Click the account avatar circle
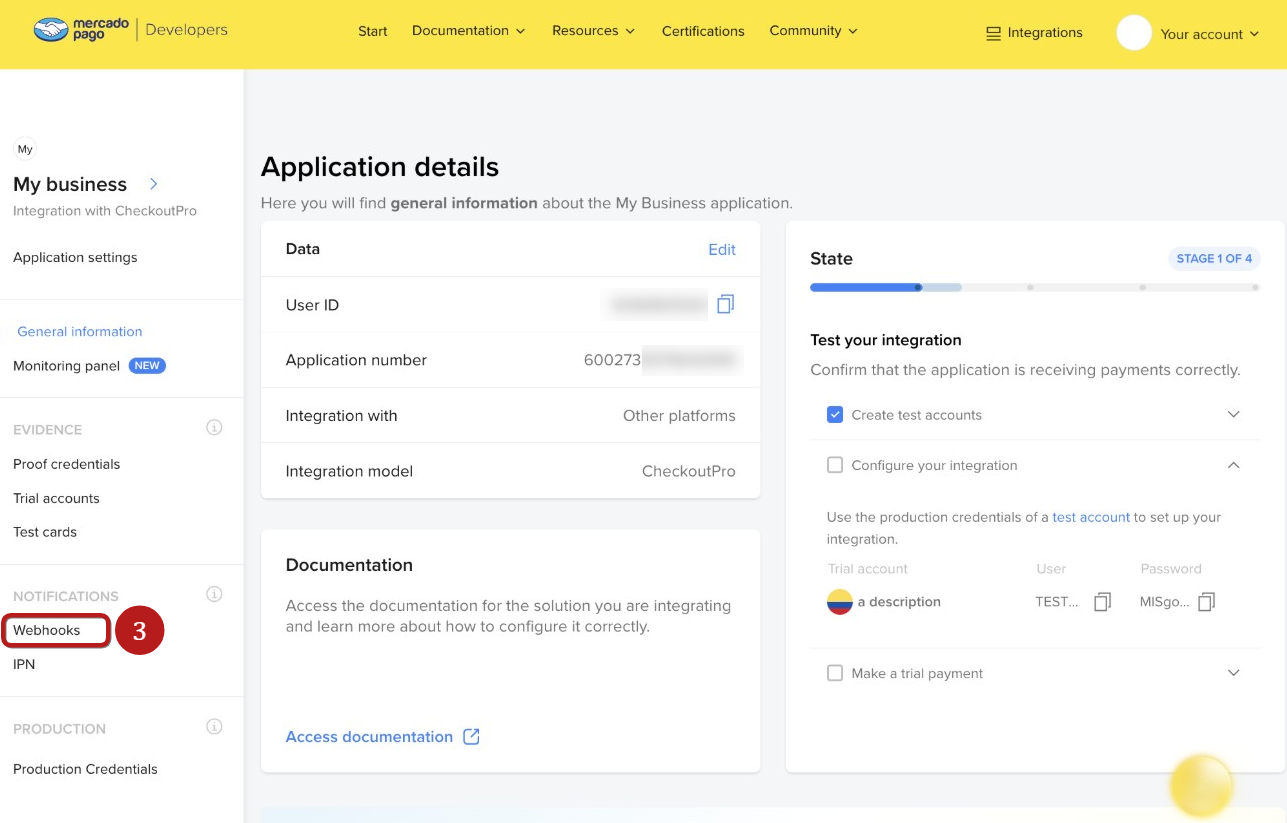 point(1134,33)
